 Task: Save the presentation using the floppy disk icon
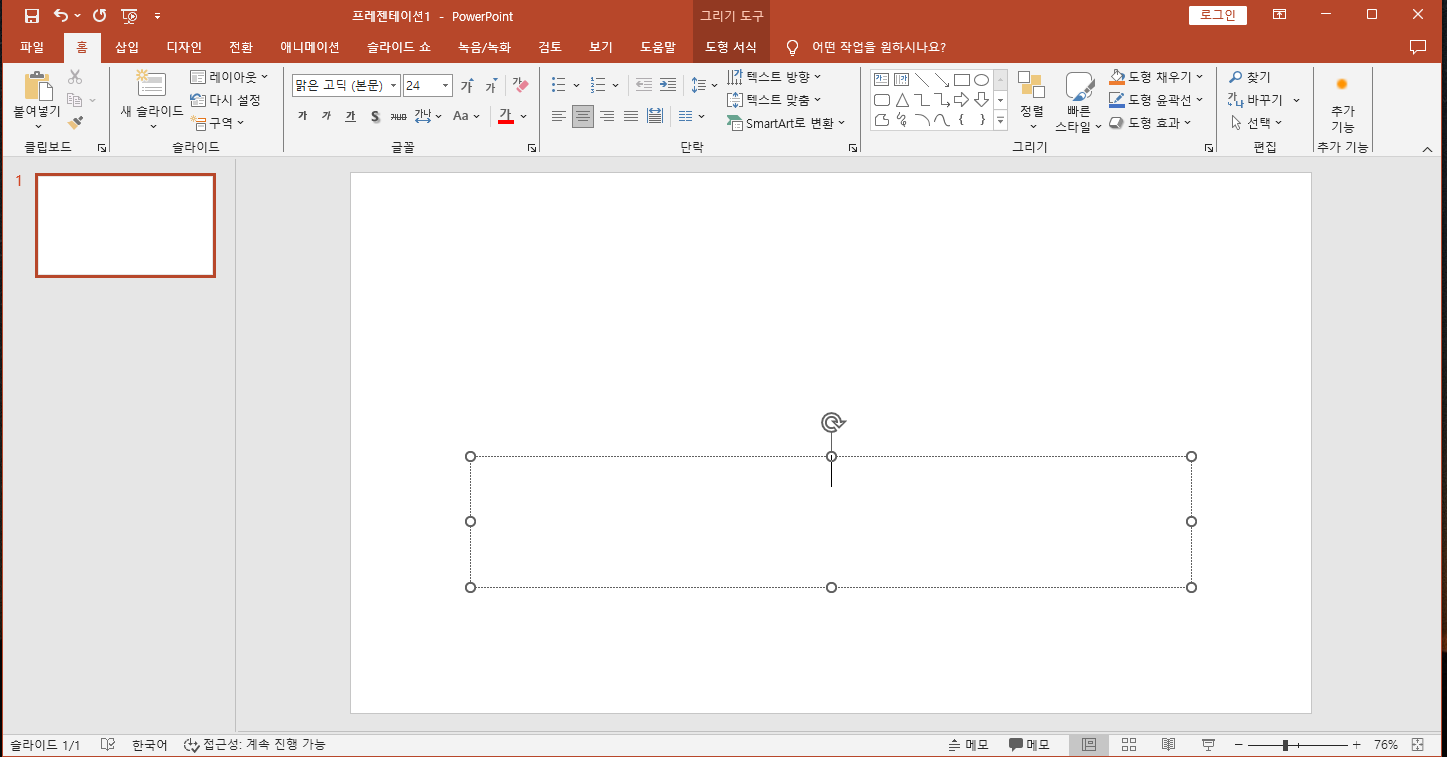(x=32, y=16)
